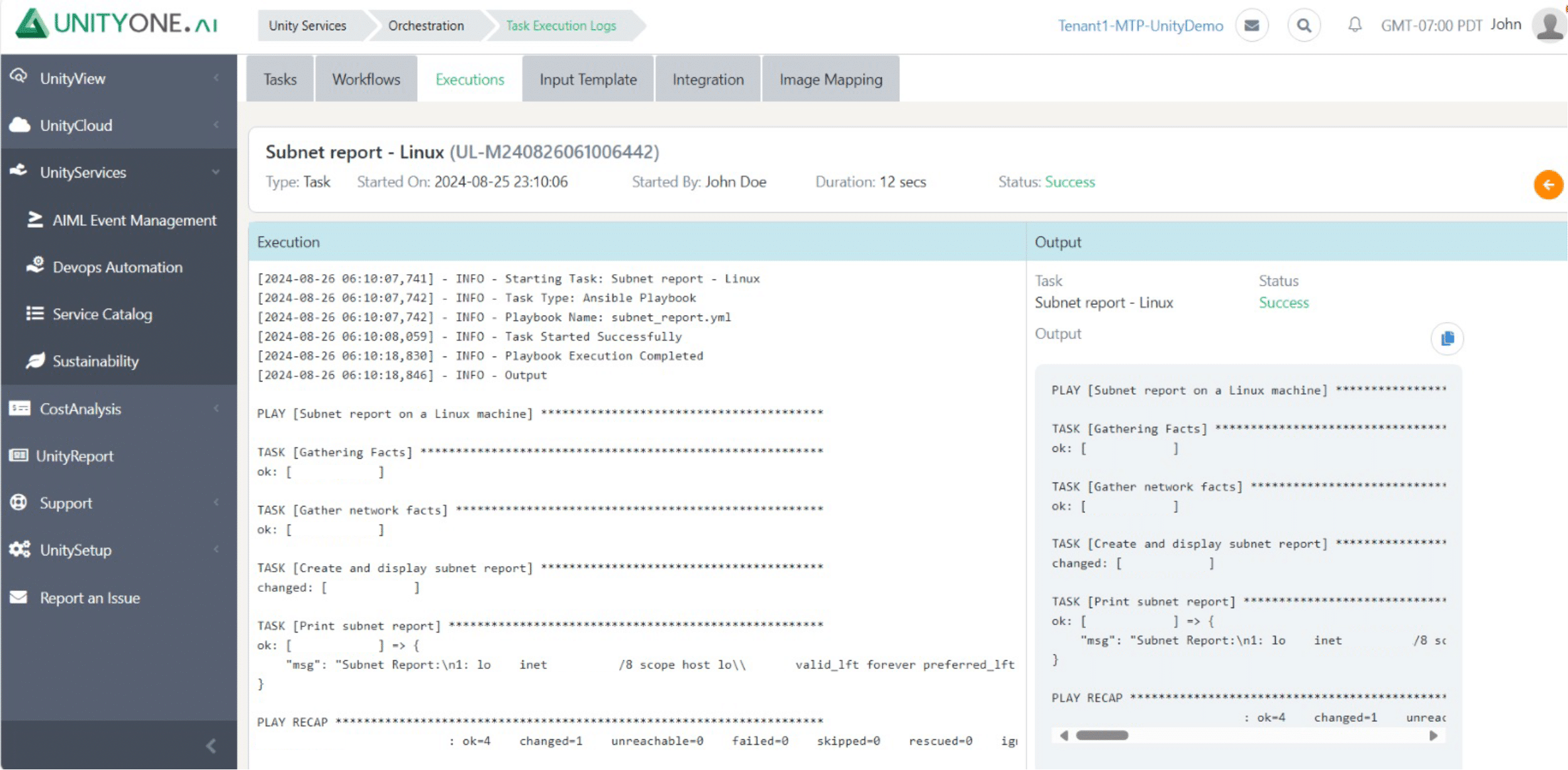Click 'Started By: John Doe' text
1568x770 pixels.
click(699, 182)
